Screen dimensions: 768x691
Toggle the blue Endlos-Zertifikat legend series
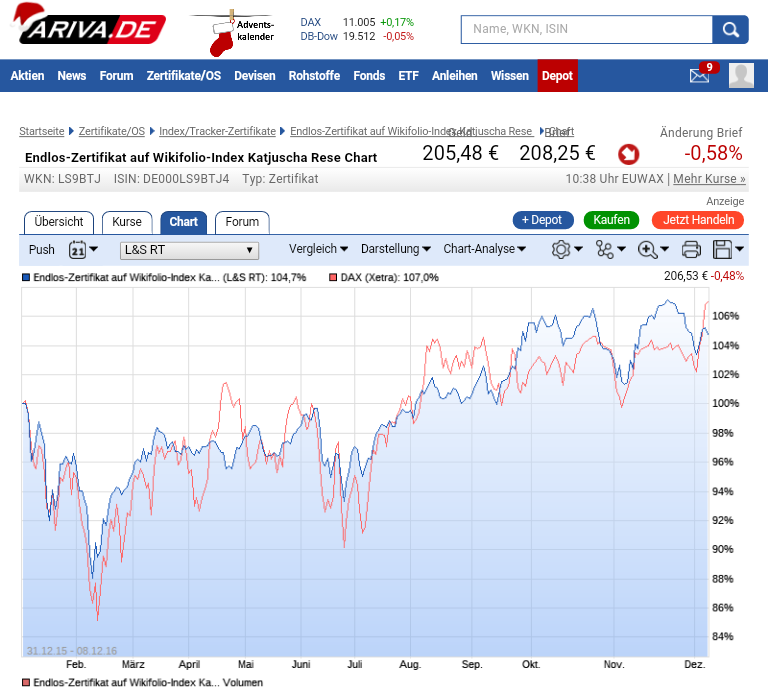[x=26, y=277]
